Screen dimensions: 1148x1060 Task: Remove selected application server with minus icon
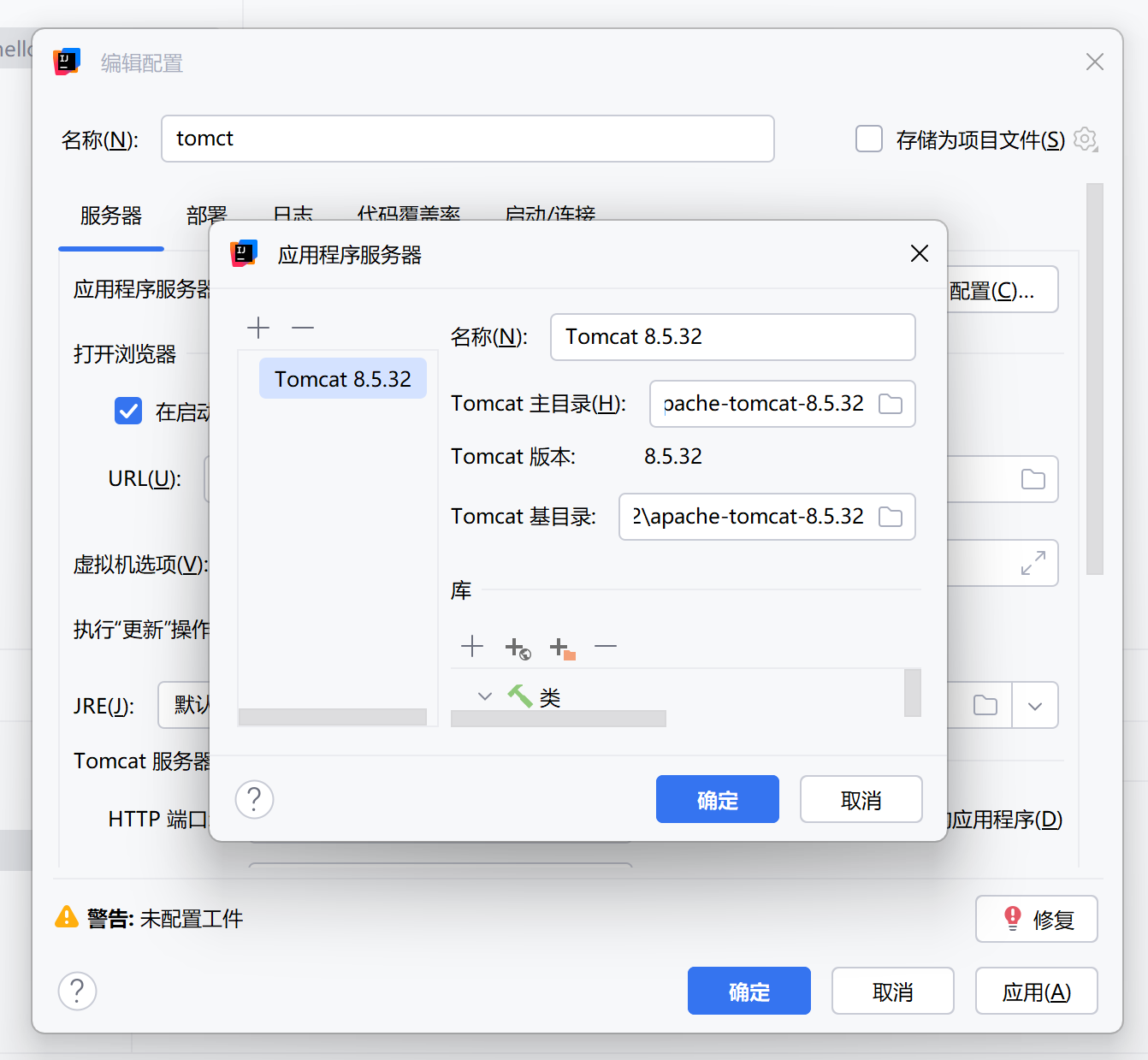click(x=303, y=328)
